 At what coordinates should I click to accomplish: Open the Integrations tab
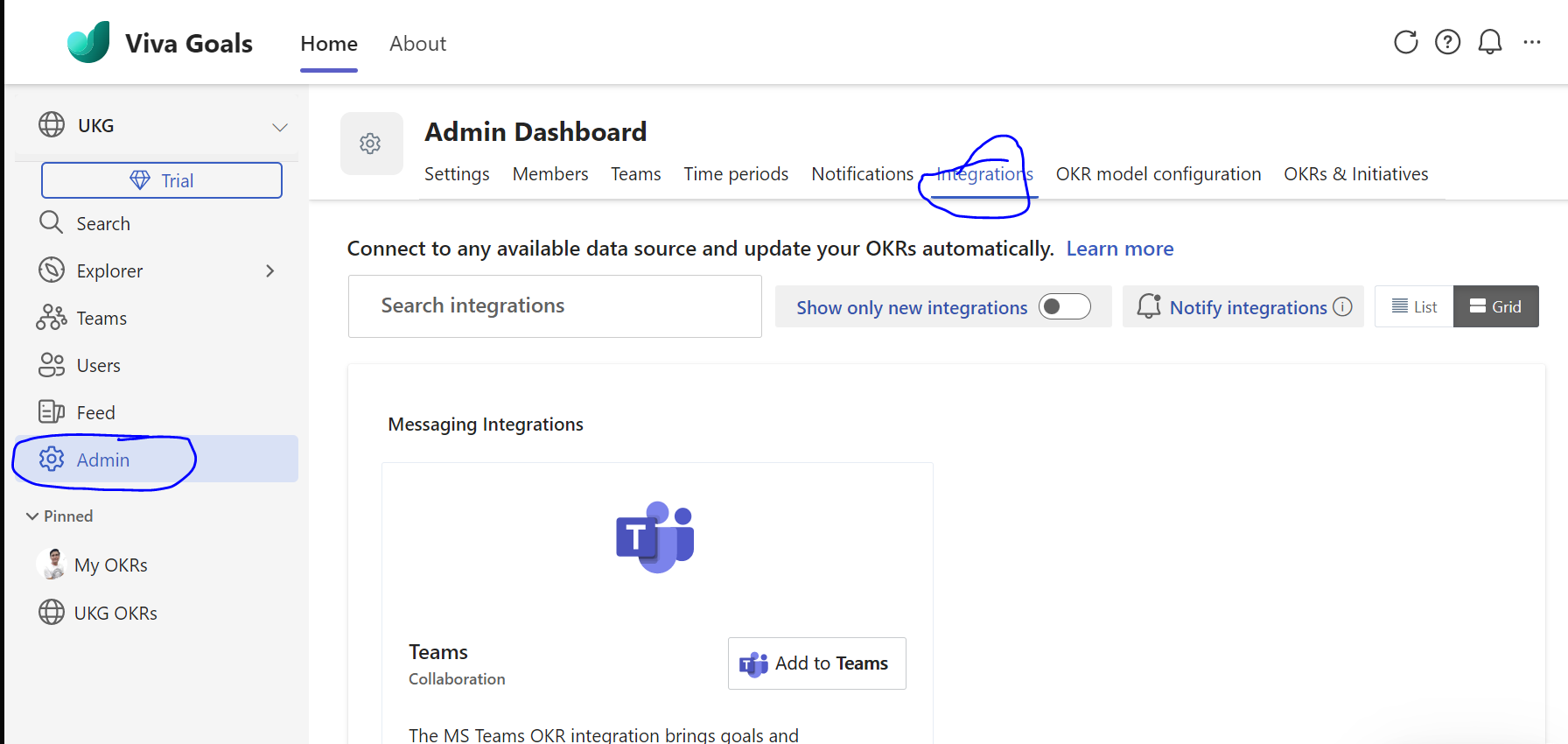[984, 174]
